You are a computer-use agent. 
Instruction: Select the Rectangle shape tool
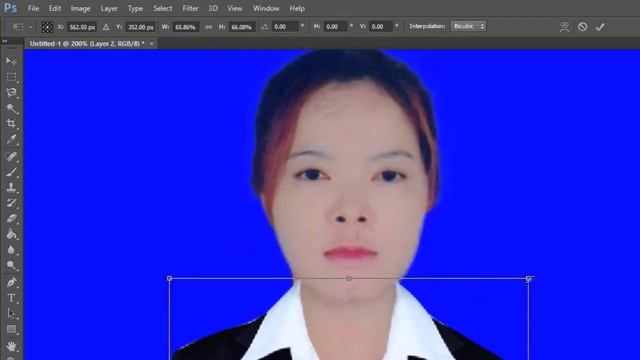[11, 329]
